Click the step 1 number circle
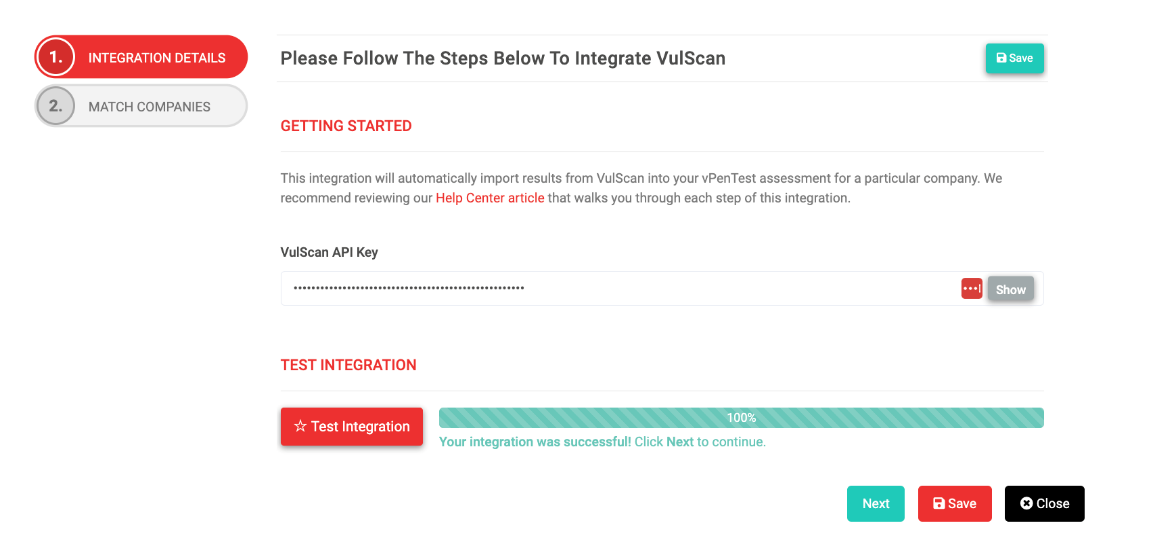Image resolution: width=1176 pixels, height=555 pixels. [56, 57]
